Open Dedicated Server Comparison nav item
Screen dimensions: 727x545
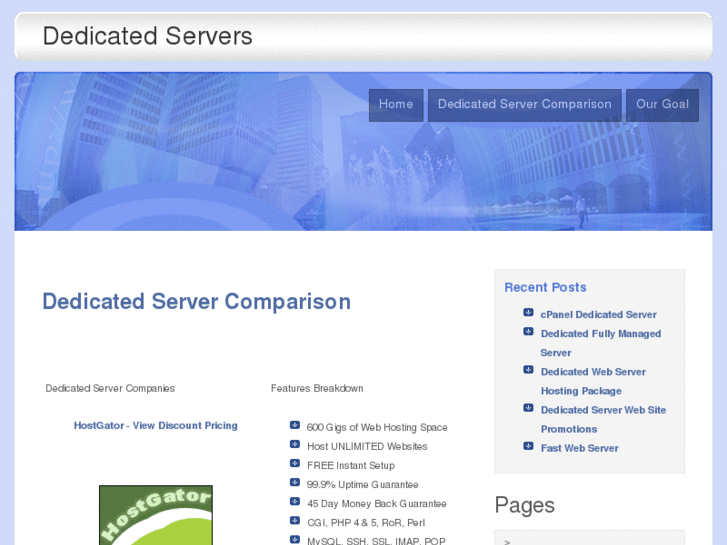click(x=524, y=105)
